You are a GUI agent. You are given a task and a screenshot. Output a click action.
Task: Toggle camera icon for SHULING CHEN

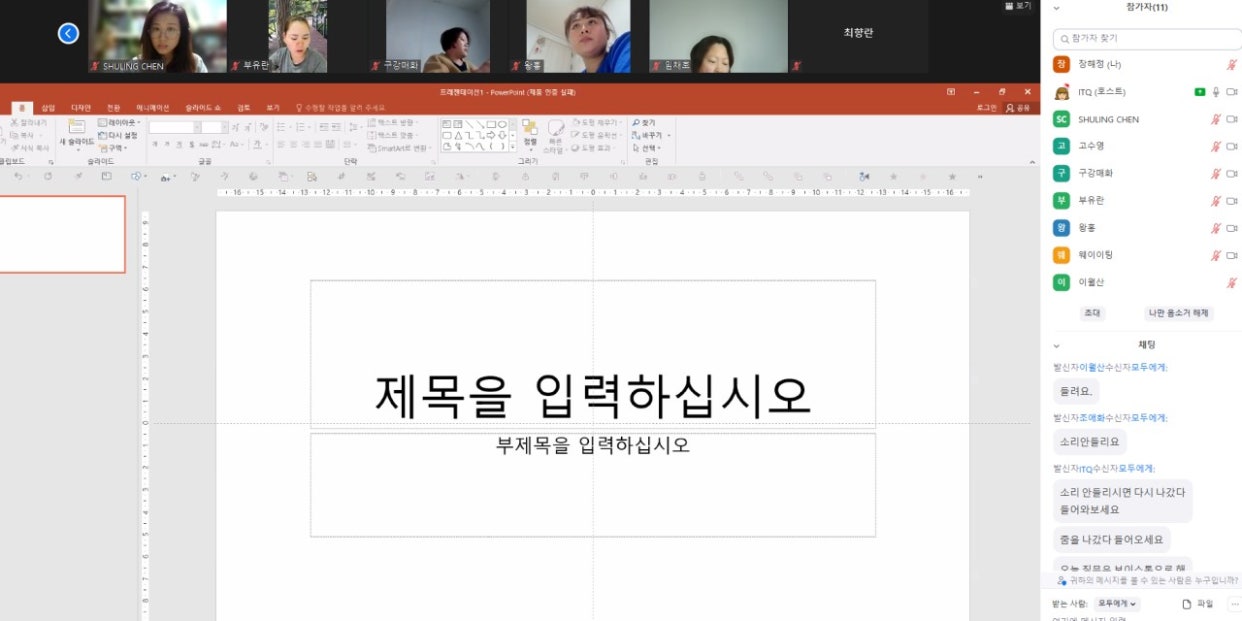pos(1232,119)
